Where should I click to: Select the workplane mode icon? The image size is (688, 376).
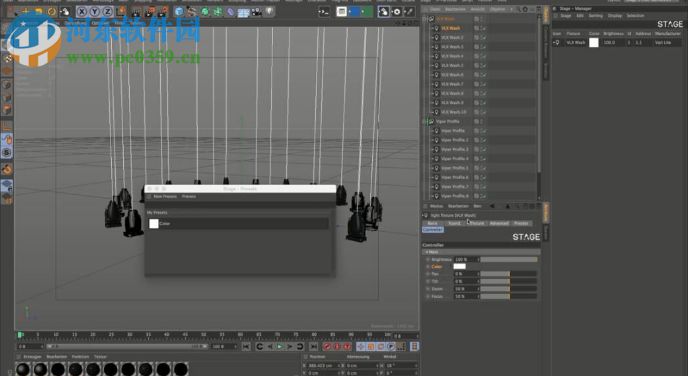click(x=7, y=186)
